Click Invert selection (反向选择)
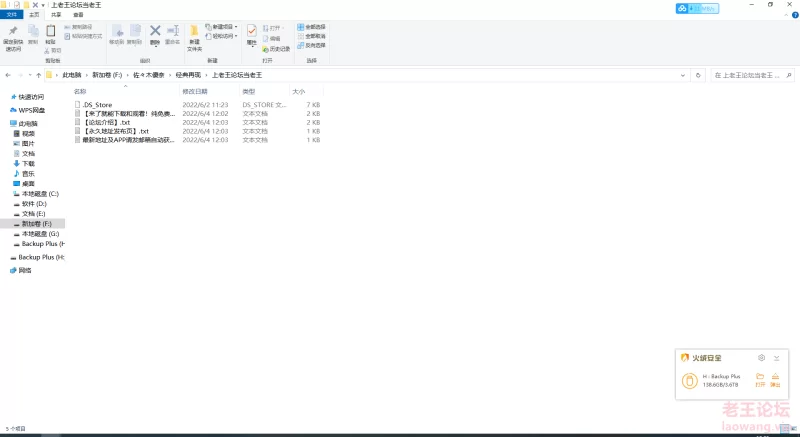800x437 pixels. point(311,45)
